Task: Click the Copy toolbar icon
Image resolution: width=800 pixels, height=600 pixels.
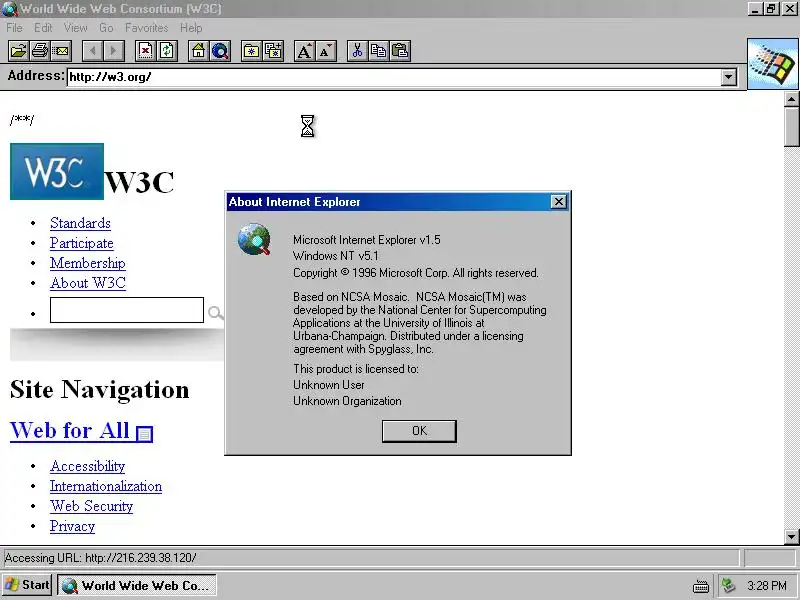Action: point(379,51)
